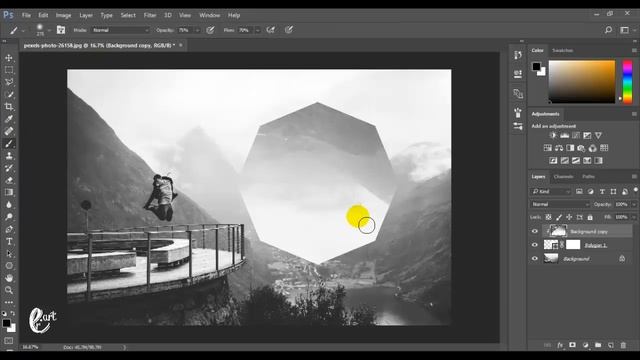Select the Clone Stamp tool

coord(9,156)
